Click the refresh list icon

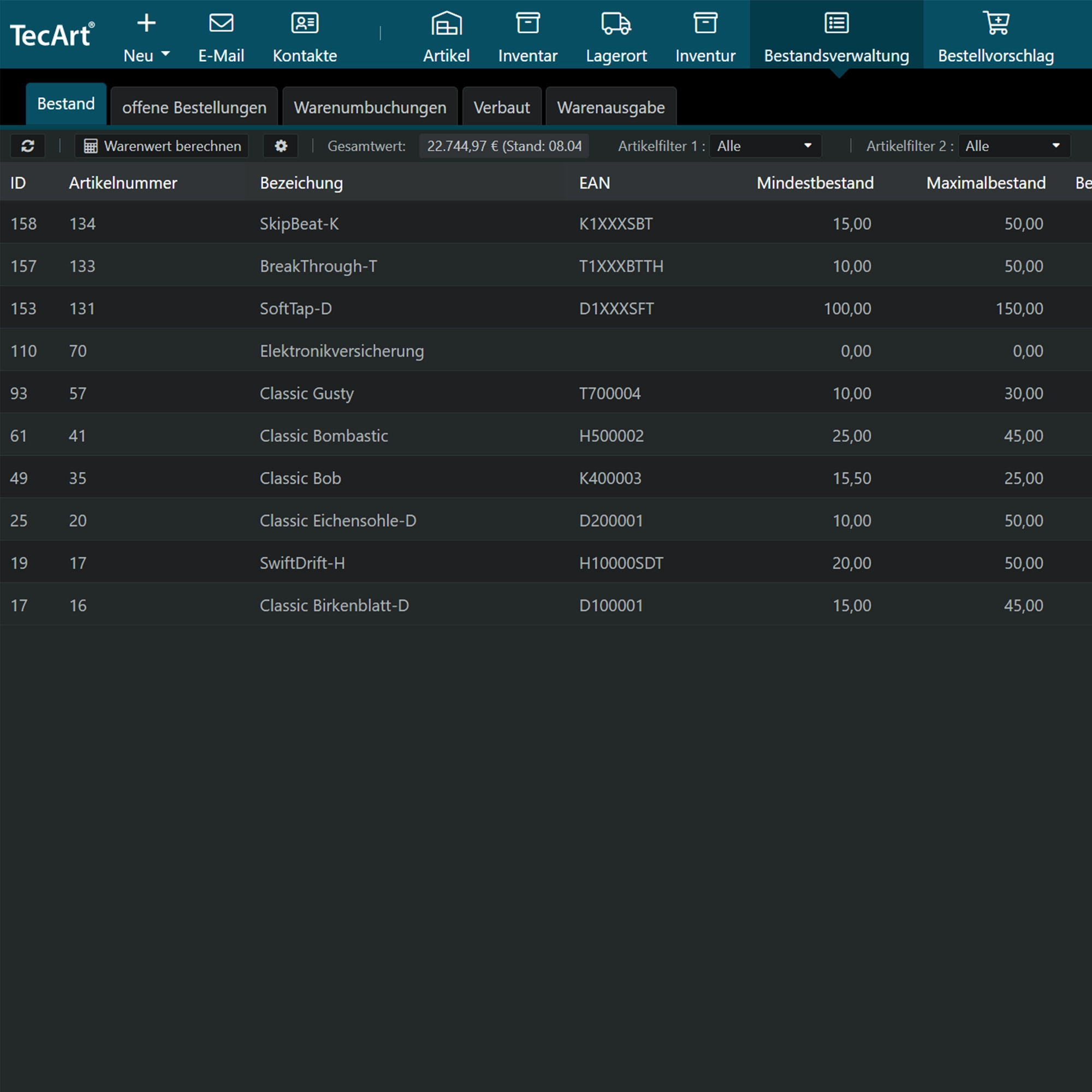28,146
